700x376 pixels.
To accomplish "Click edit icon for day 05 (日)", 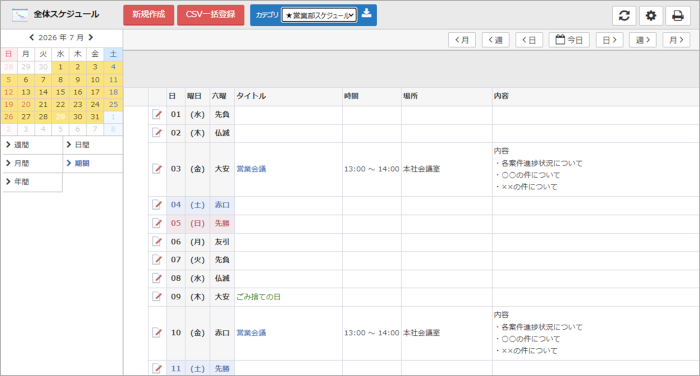I will [157, 223].
